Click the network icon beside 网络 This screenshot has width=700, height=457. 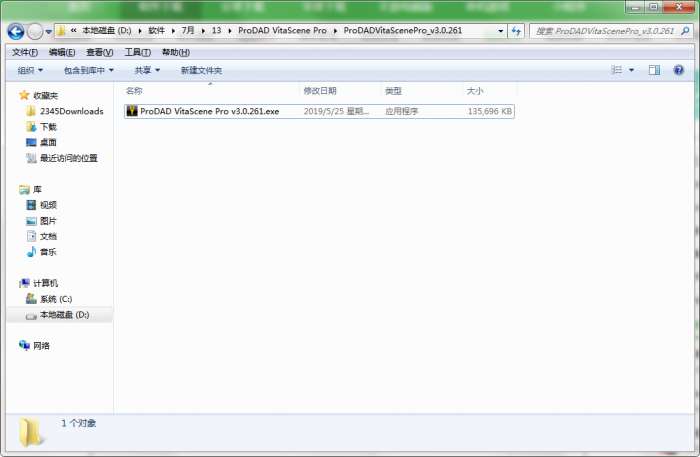pos(24,345)
